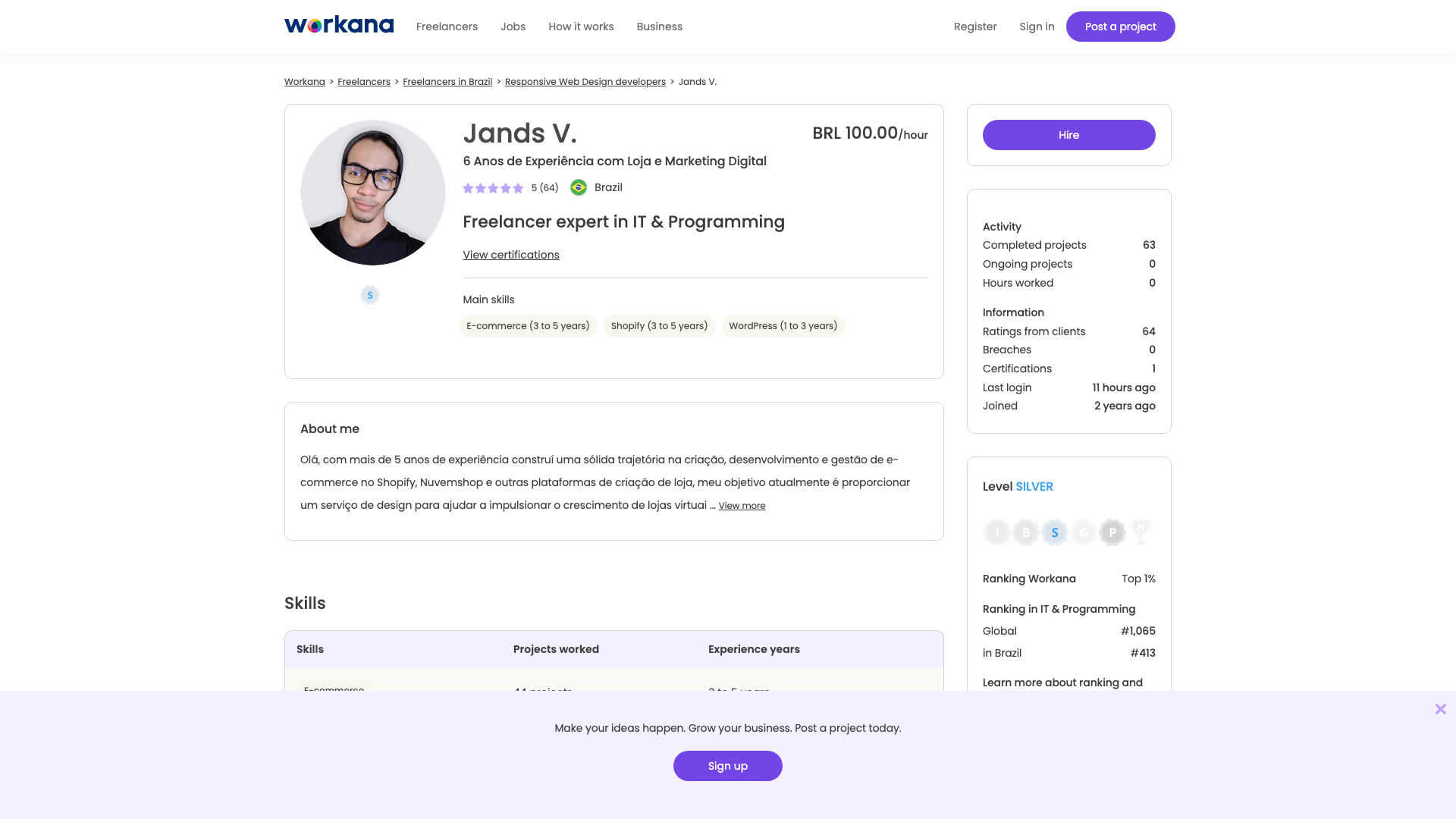
Task: Click Ratings from clients value 64
Action: point(1149,331)
